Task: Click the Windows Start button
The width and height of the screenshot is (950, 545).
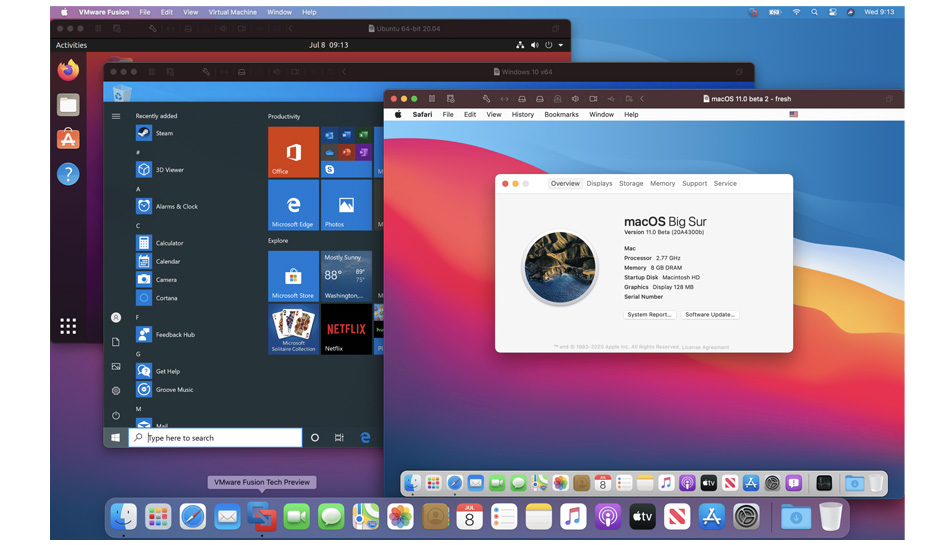Action: click(115, 437)
